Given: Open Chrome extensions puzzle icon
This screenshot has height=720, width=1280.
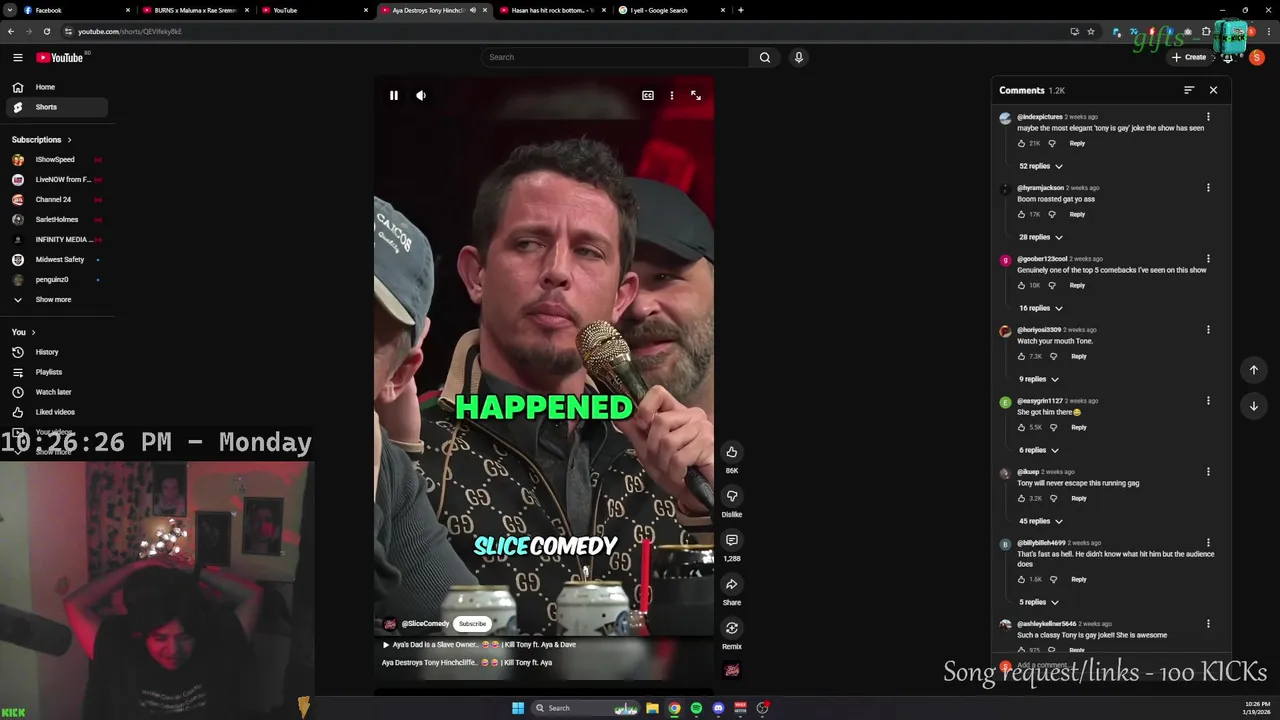Looking at the screenshot, I should [1206, 31].
